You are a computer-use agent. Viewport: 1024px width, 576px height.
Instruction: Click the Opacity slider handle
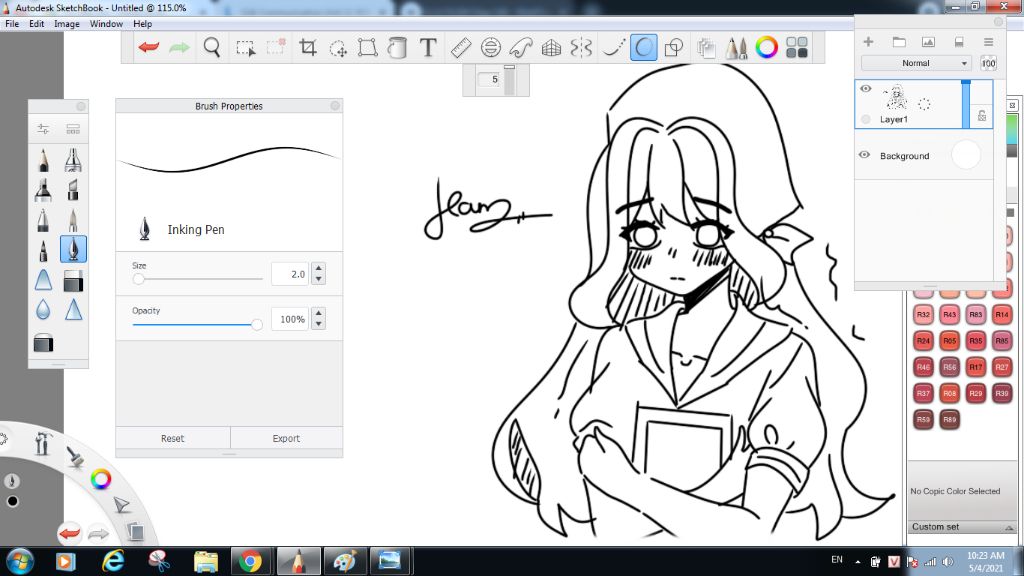[x=257, y=324]
